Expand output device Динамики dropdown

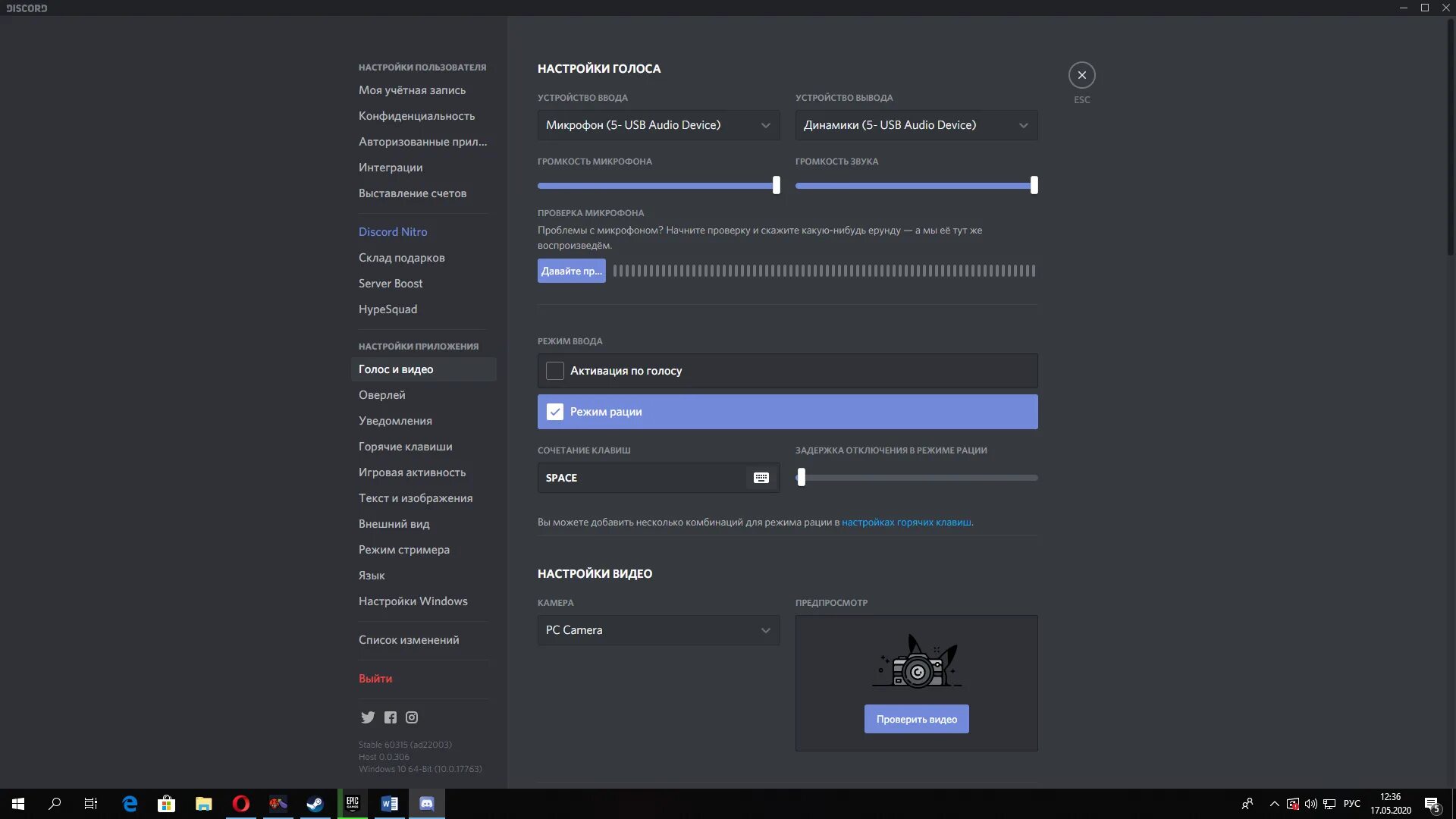[x=916, y=125]
